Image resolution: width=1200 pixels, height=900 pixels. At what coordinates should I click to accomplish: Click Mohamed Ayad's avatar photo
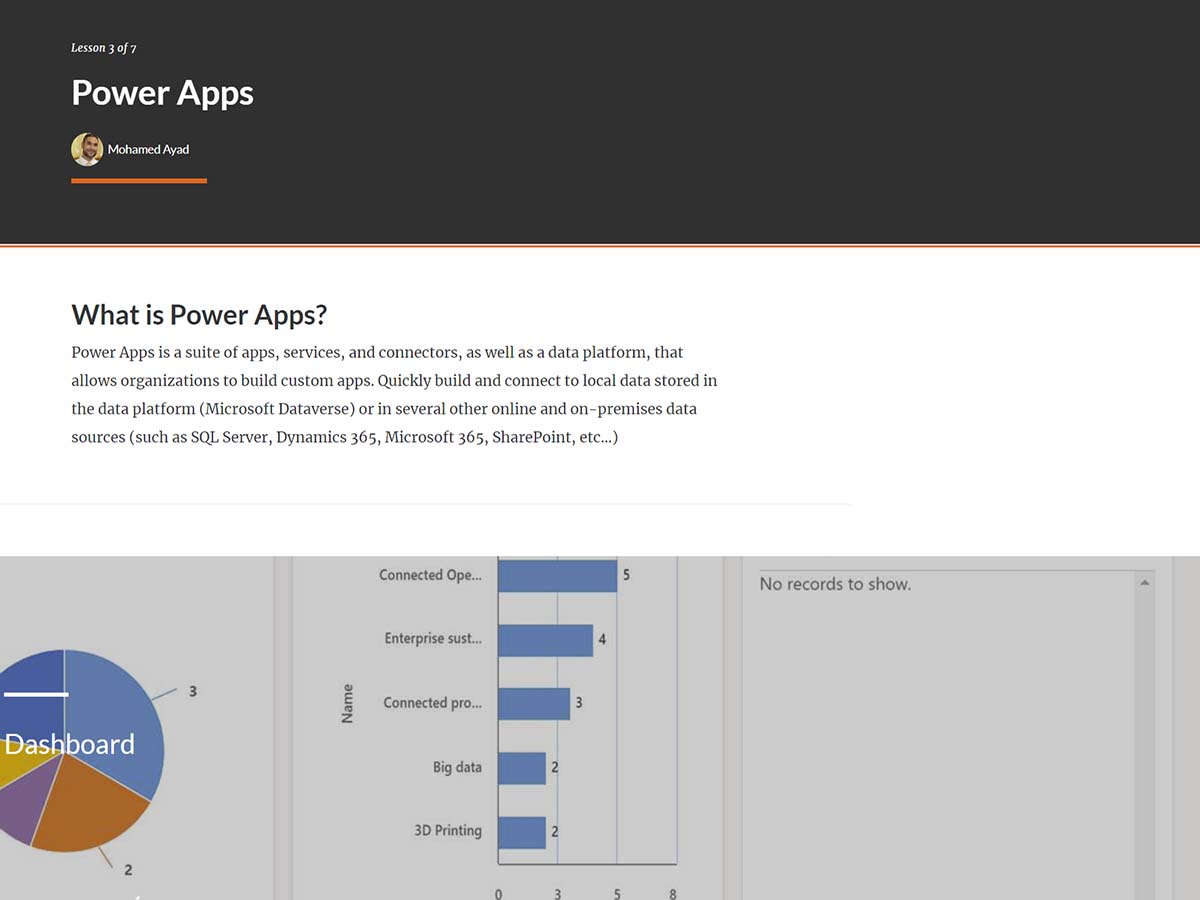(87, 150)
